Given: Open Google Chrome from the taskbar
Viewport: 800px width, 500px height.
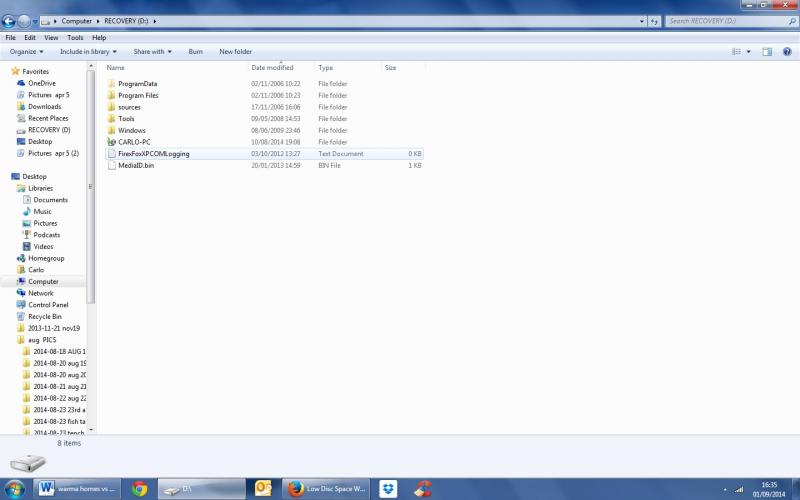Looking at the screenshot, I should coord(140,489).
